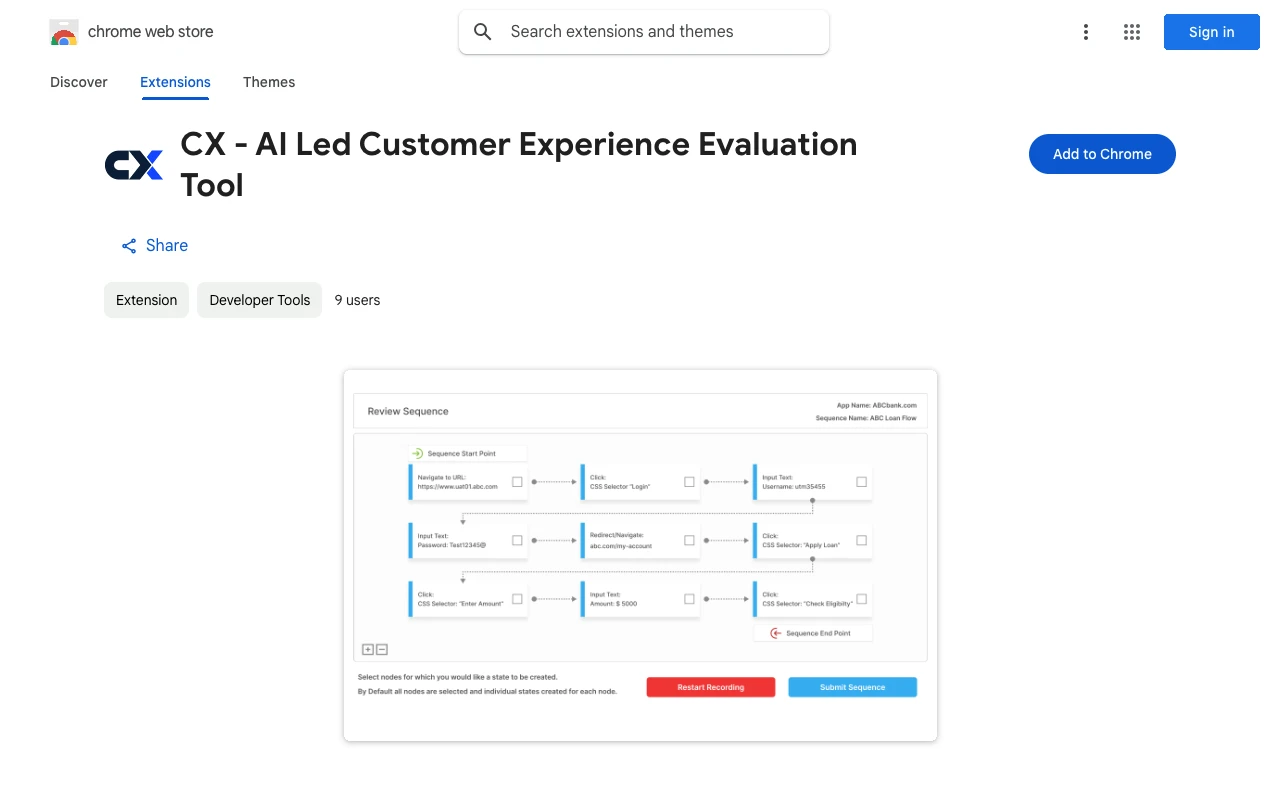Click the Chrome Web Store logo
Screen dimensions: 1280x800
(64, 32)
